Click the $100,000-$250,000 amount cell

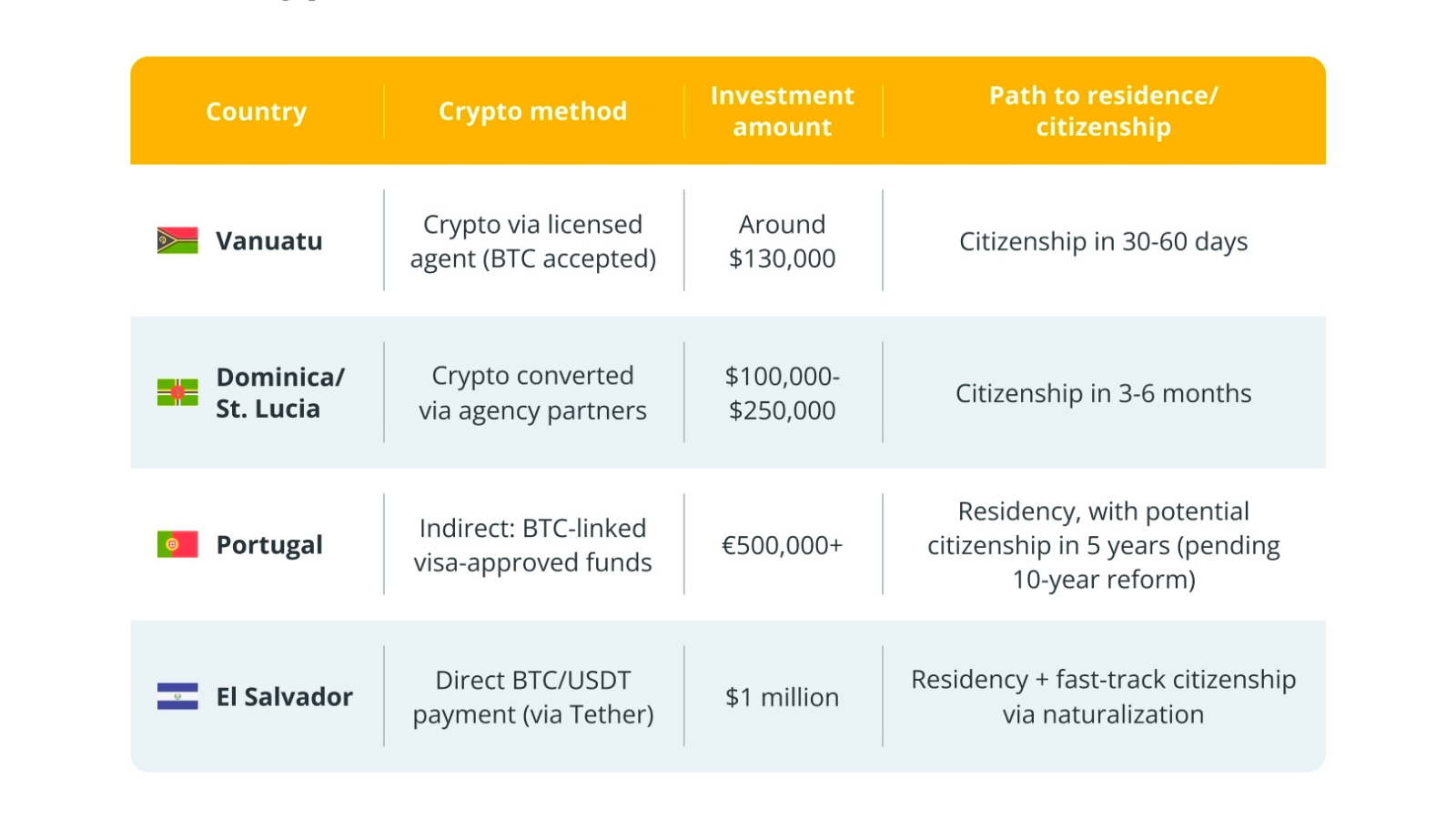point(782,393)
